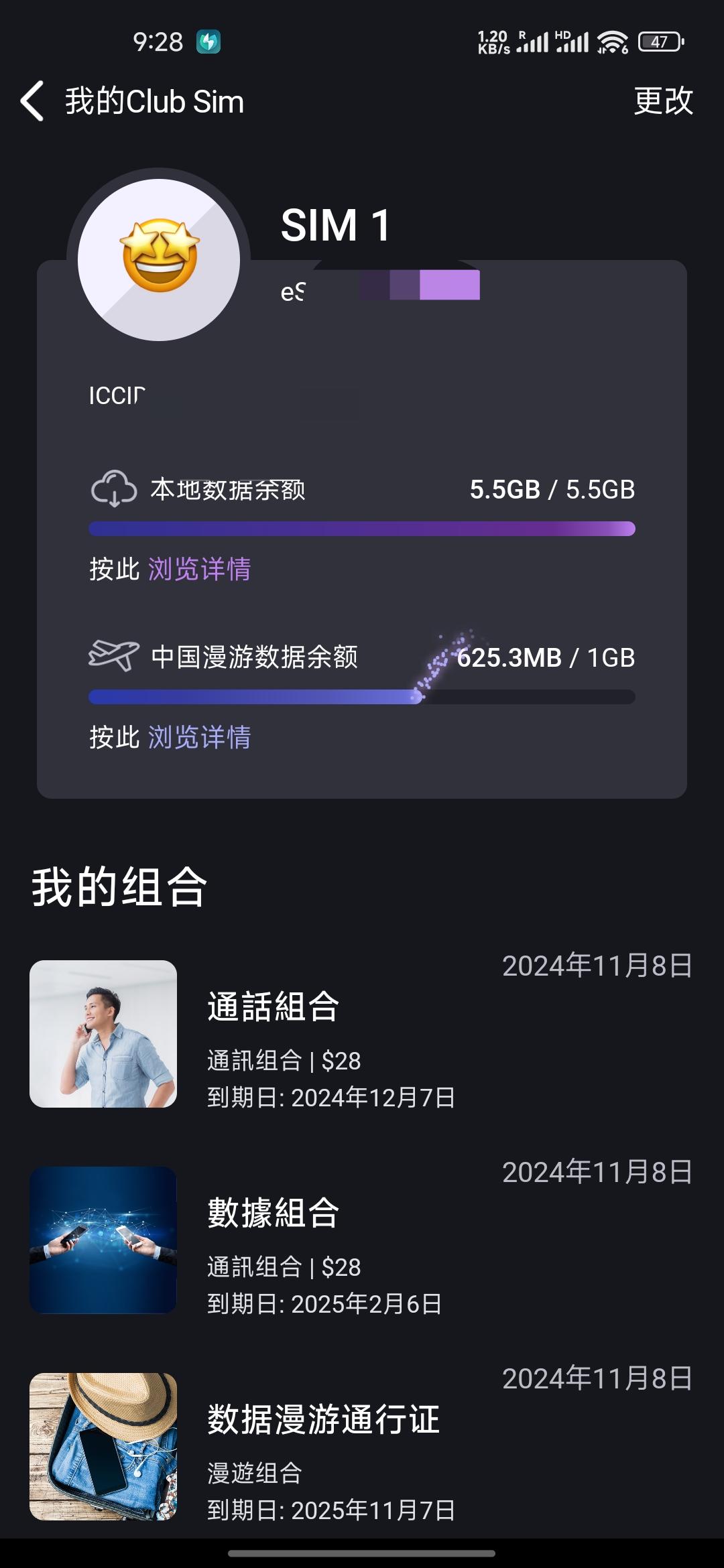Viewport: 724px width, 1568px height.
Task: Tap the HD signal strength icon
Action: pos(572,42)
